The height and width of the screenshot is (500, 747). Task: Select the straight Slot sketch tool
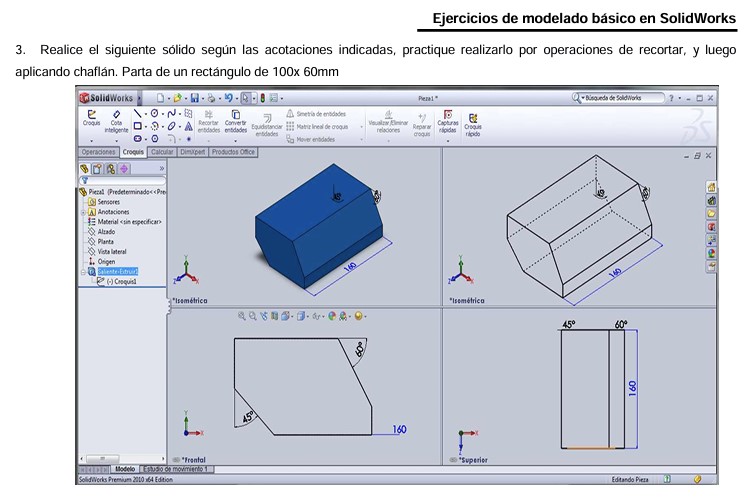coord(137,139)
